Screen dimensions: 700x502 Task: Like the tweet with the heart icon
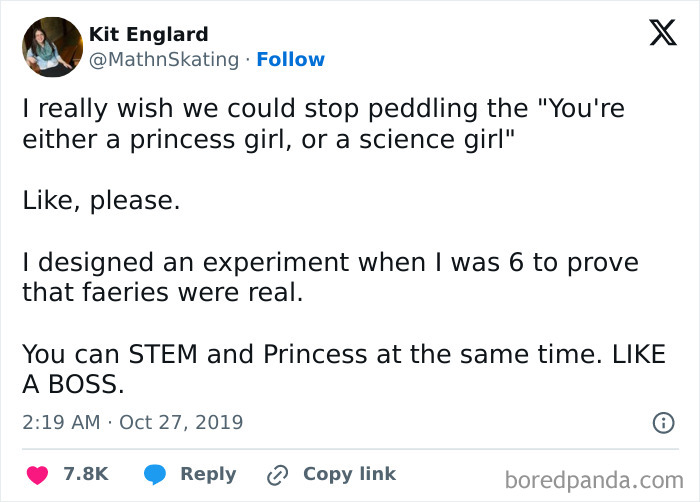pyautogui.click(x=36, y=475)
